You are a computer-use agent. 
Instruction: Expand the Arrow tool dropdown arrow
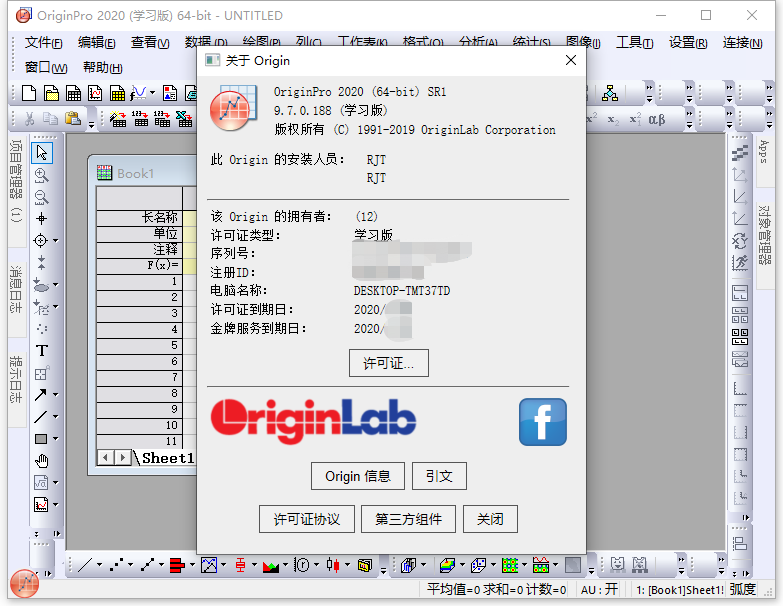(x=55, y=395)
